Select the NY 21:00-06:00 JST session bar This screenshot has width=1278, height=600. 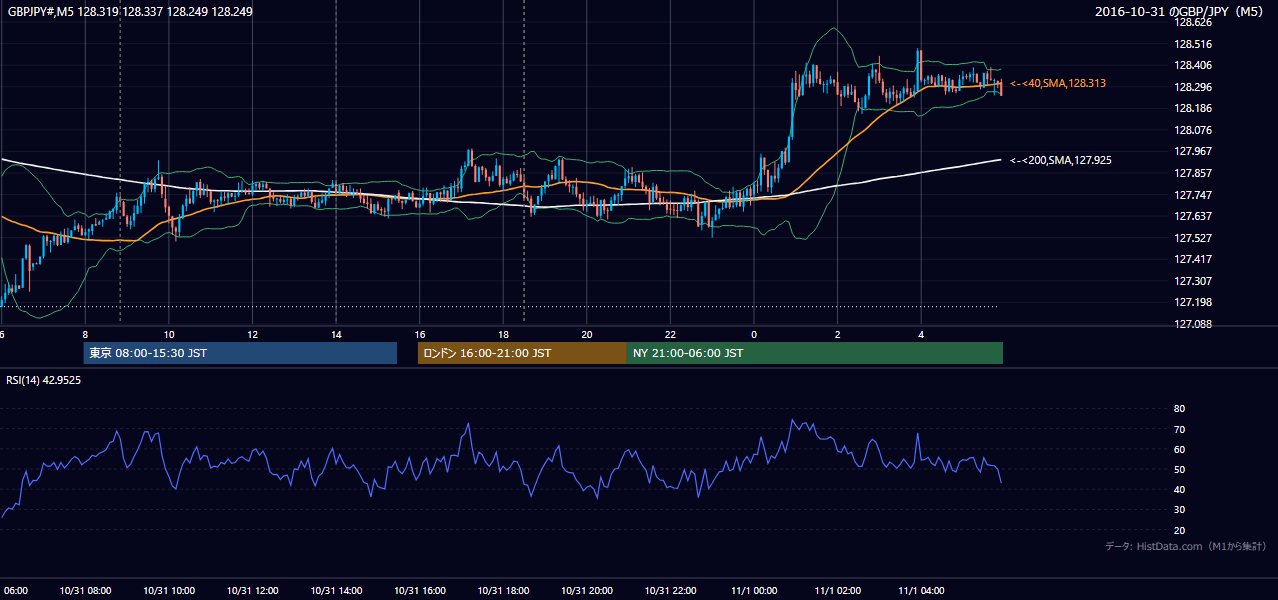tap(815, 353)
